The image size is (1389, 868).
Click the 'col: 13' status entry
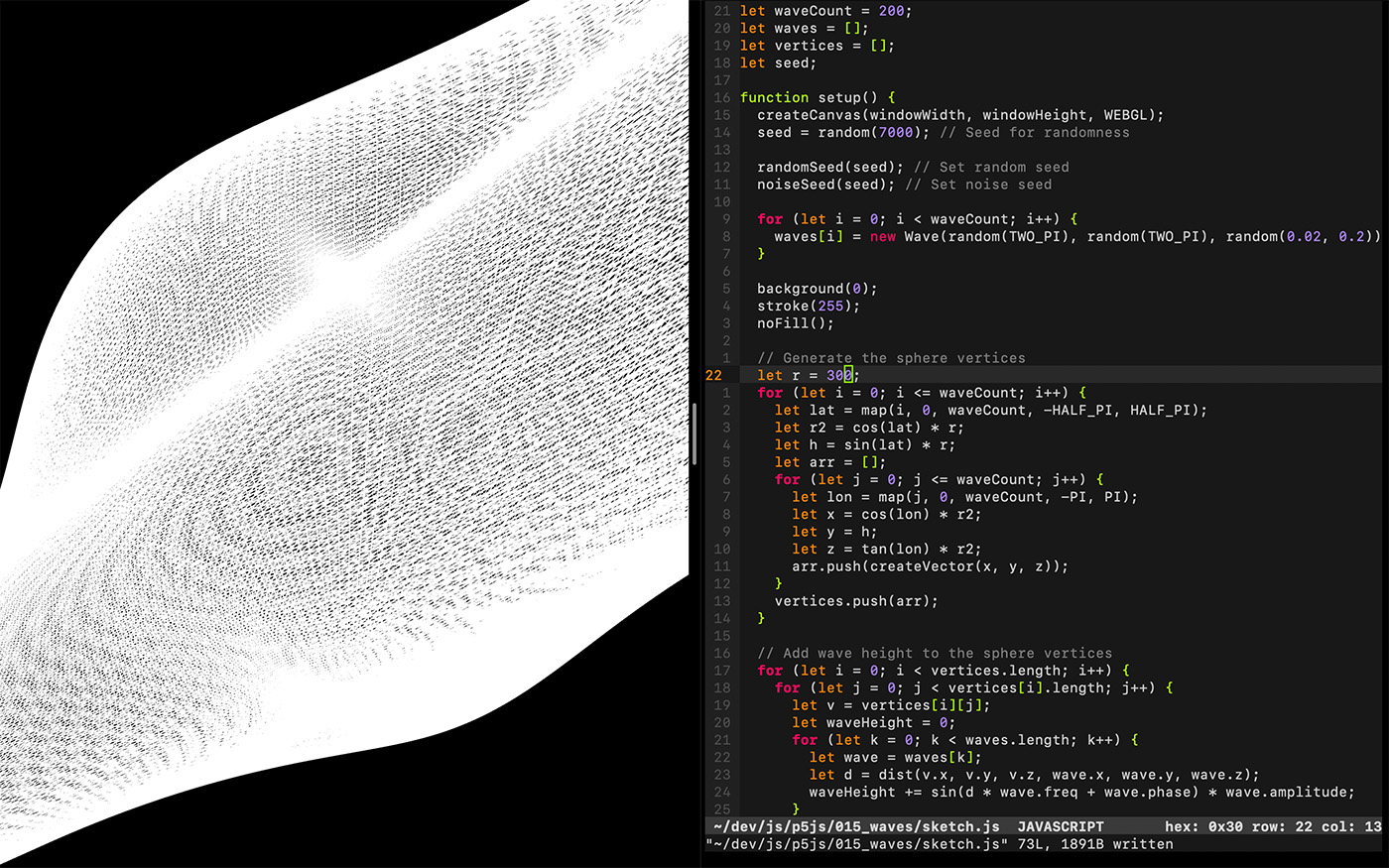point(1351,826)
